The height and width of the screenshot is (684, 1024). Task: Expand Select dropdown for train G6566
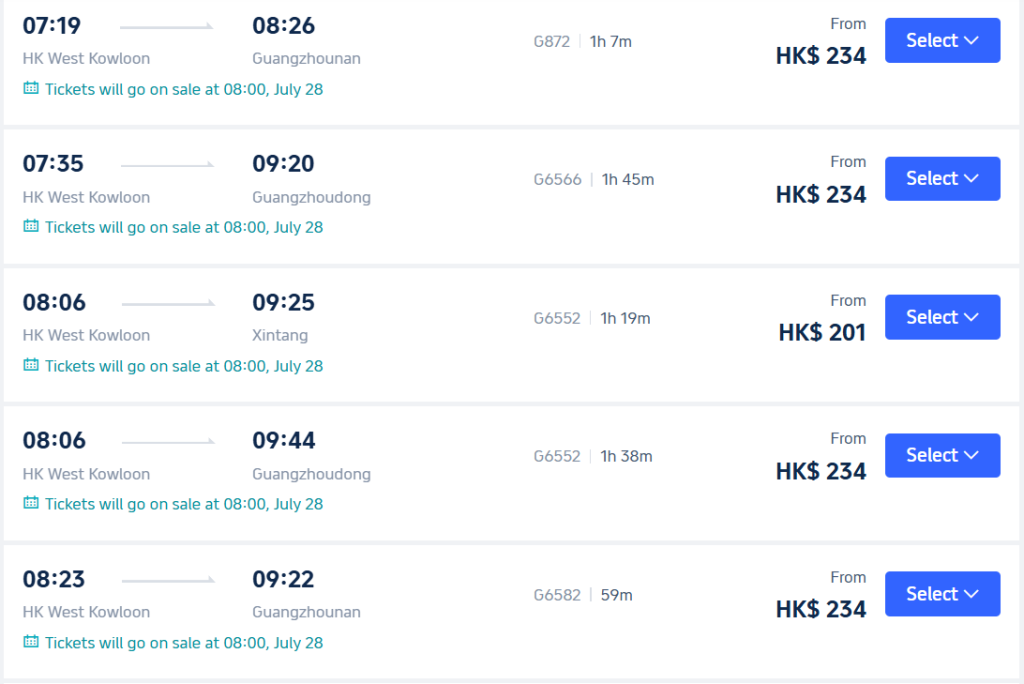[x=942, y=178]
